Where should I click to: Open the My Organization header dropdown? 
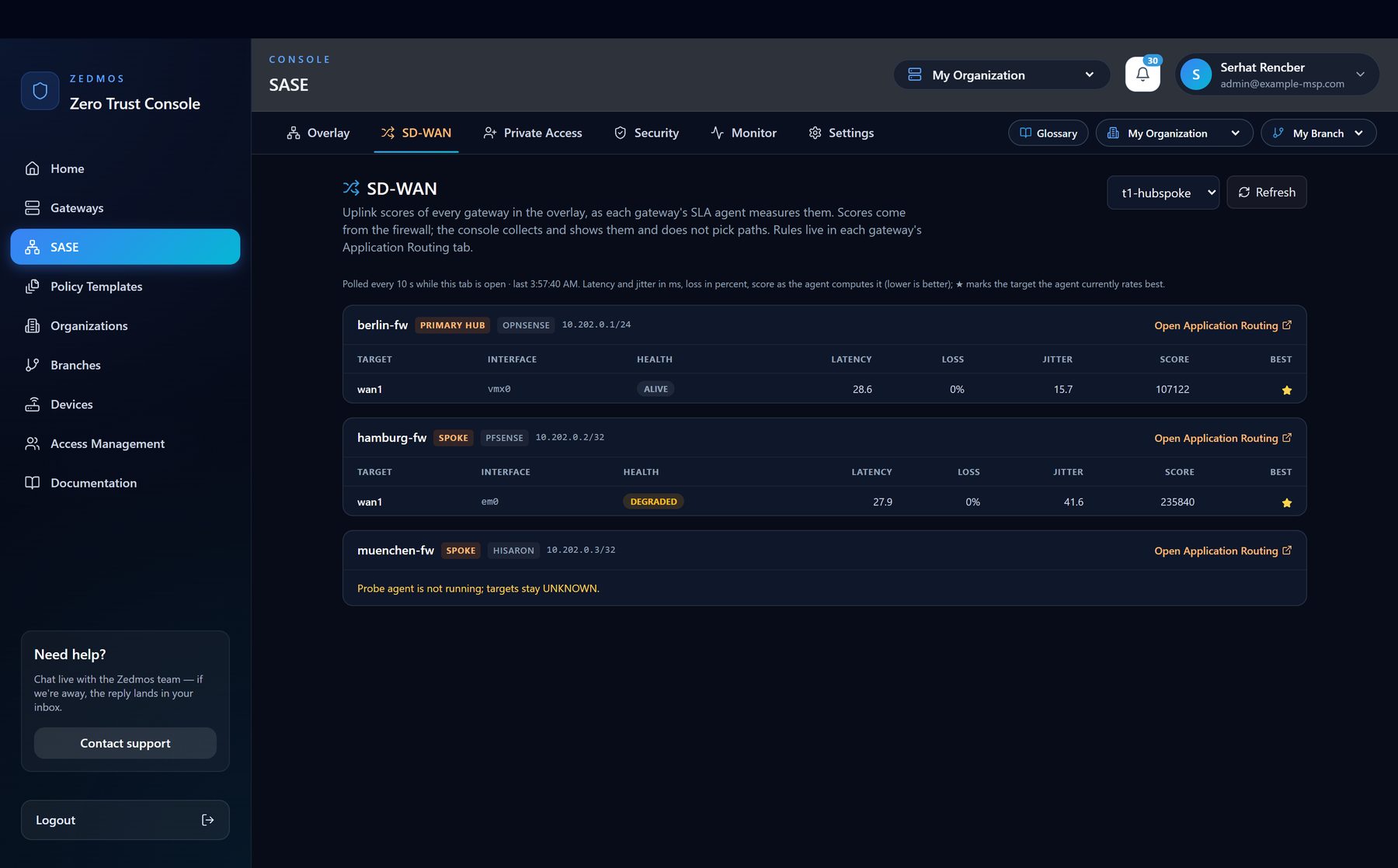(x=1002, y=75)
